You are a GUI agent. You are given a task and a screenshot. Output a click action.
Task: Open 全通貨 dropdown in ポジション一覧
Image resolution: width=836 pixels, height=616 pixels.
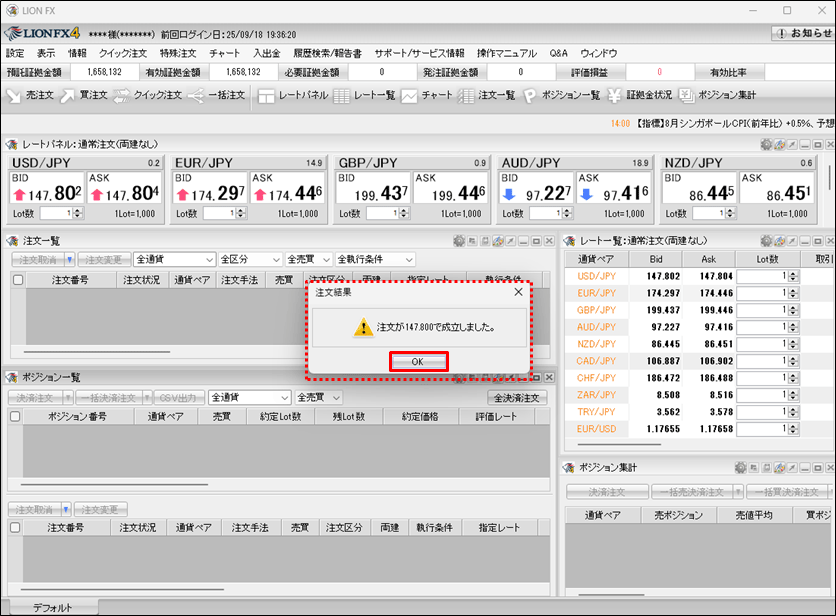click(x=249, y=397)
